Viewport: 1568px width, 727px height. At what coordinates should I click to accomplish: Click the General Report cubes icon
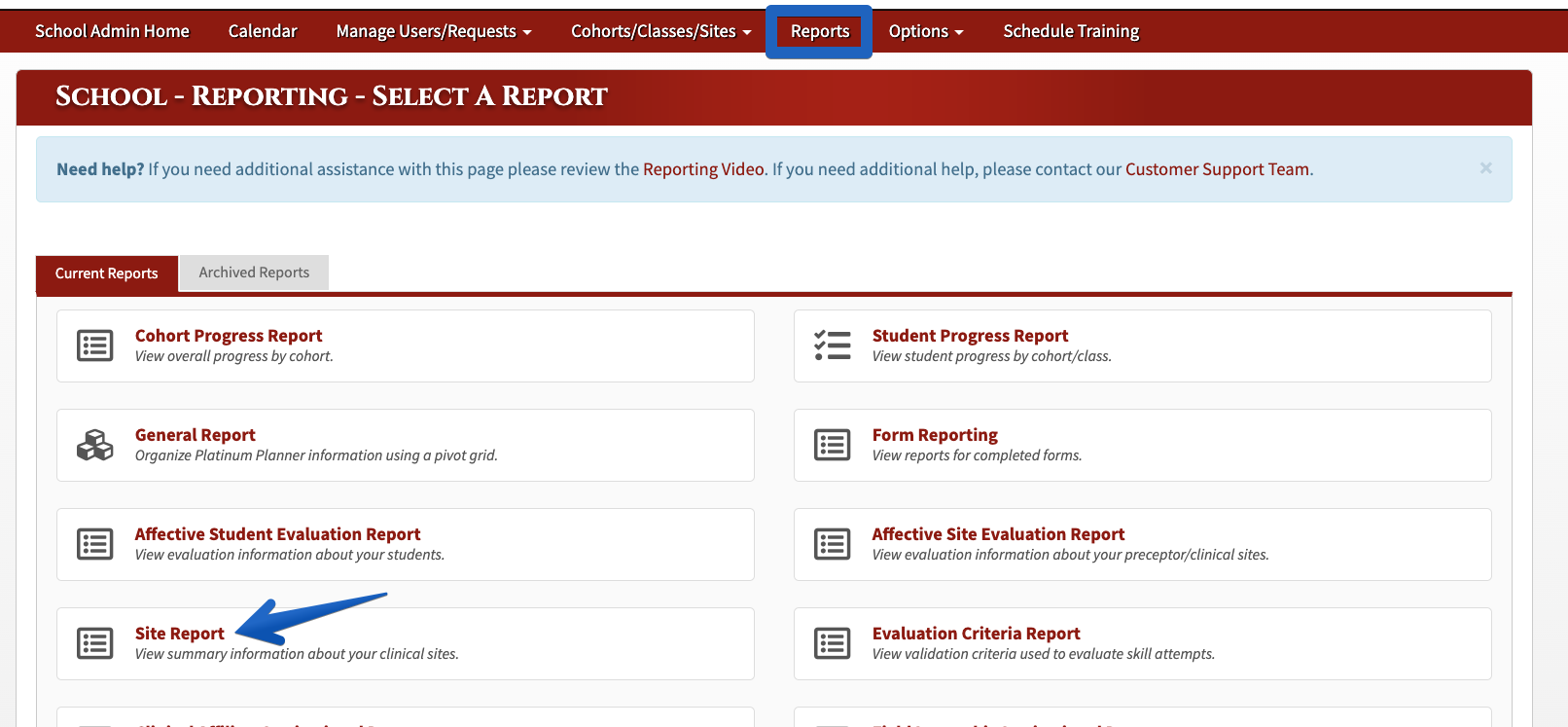[x=95, y=445]
